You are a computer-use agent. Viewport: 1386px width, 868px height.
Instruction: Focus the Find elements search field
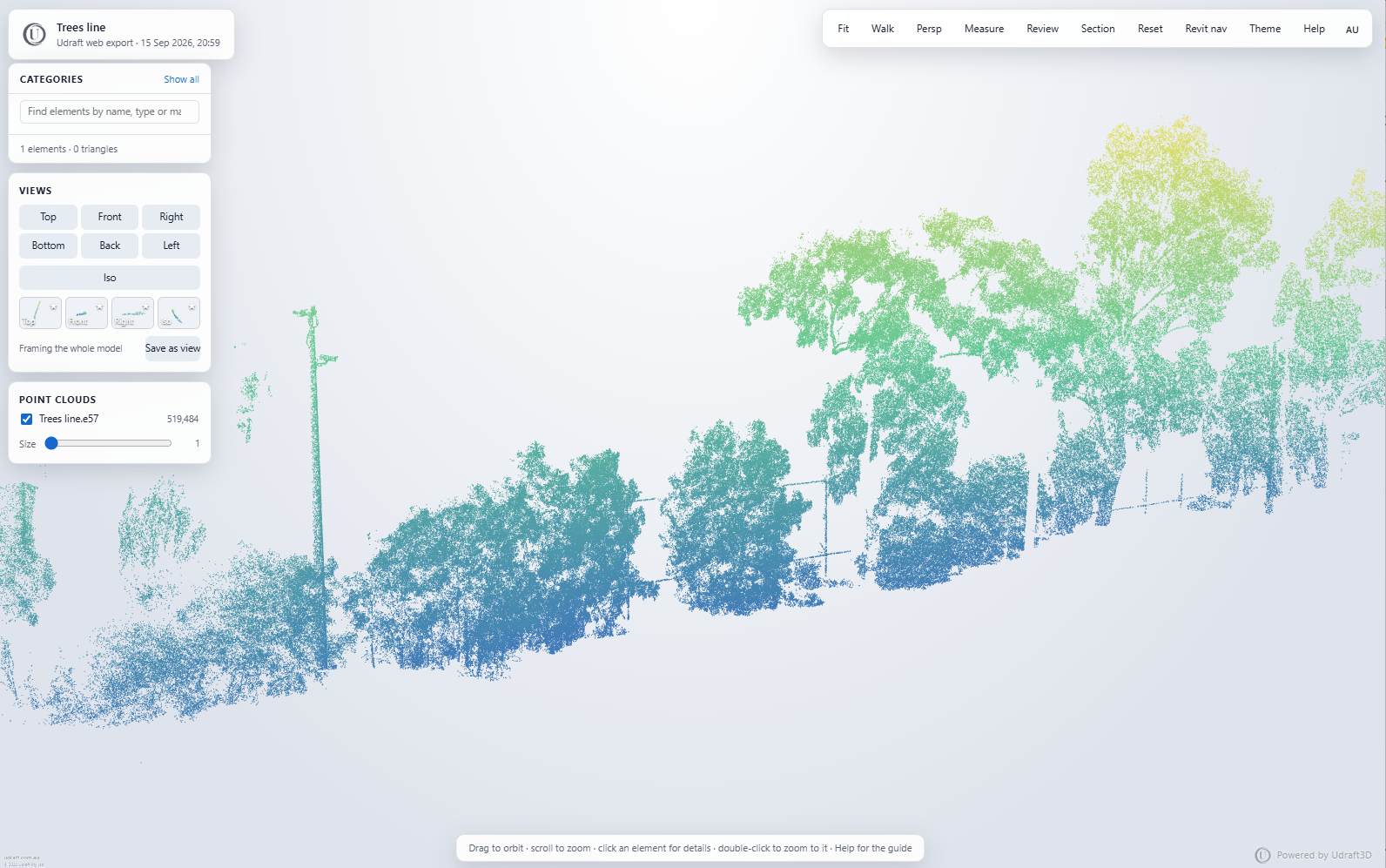(110, 111)
